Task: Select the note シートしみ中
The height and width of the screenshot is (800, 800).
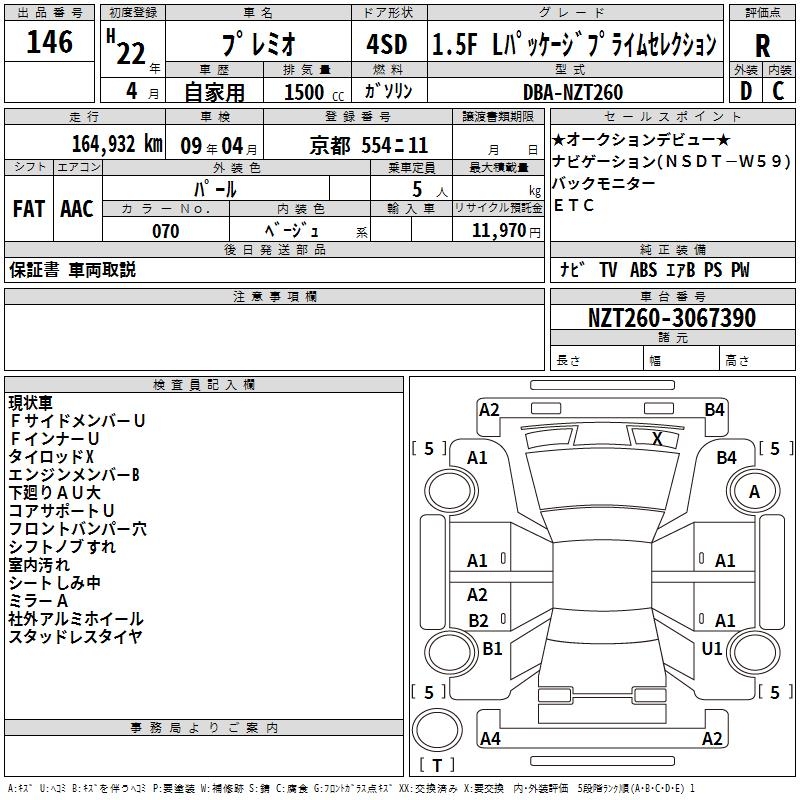Action: (x=55, y=583)
